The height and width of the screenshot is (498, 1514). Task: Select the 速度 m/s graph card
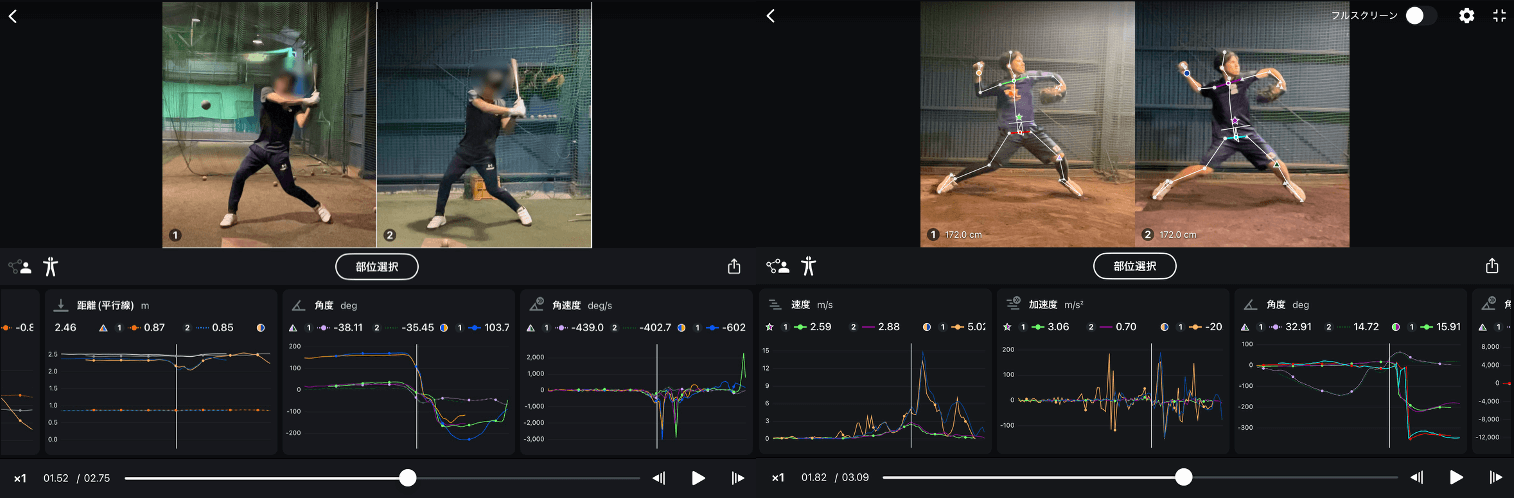[x=875, y=372]
